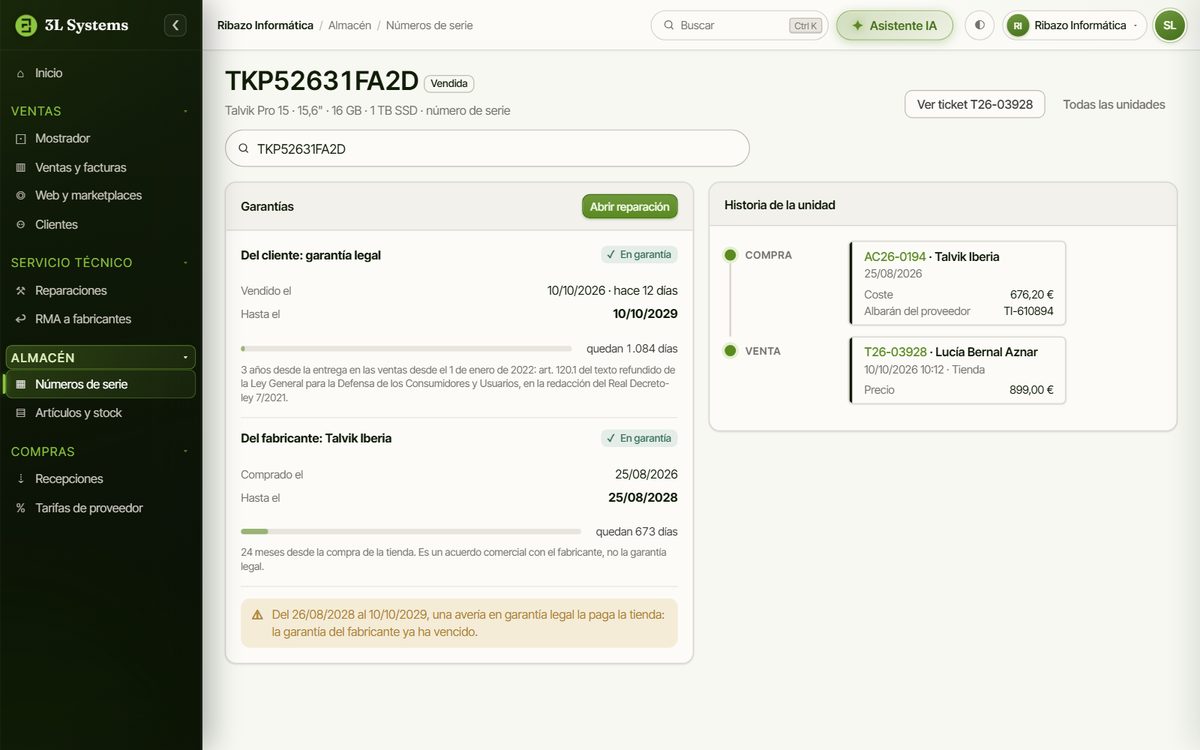Click the serial number search field TKP52631FA2D

tap(487, 148)
